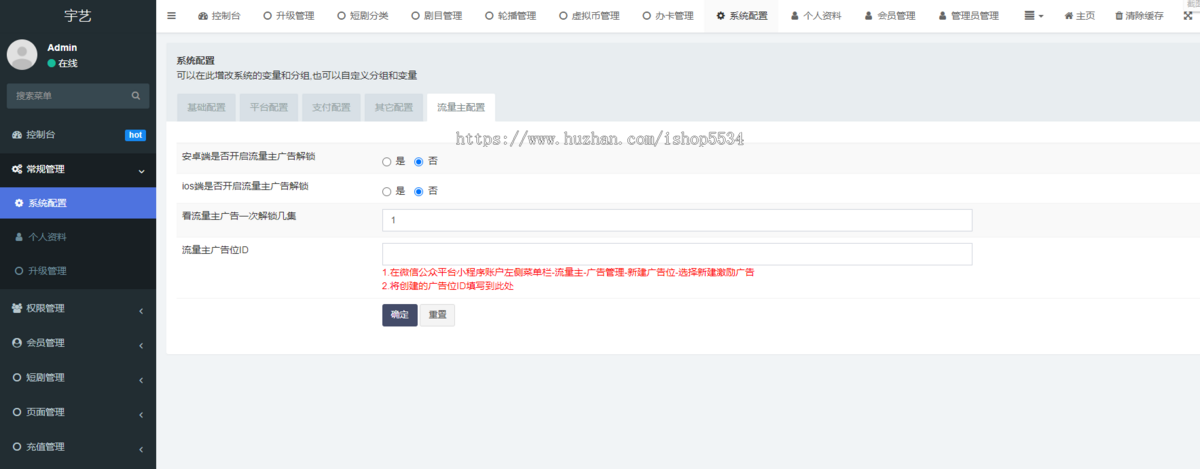The height and width of the screenshot is (469, 1200).
Task: Open the 控制台 tab in top bar
Action: [219, 16]
